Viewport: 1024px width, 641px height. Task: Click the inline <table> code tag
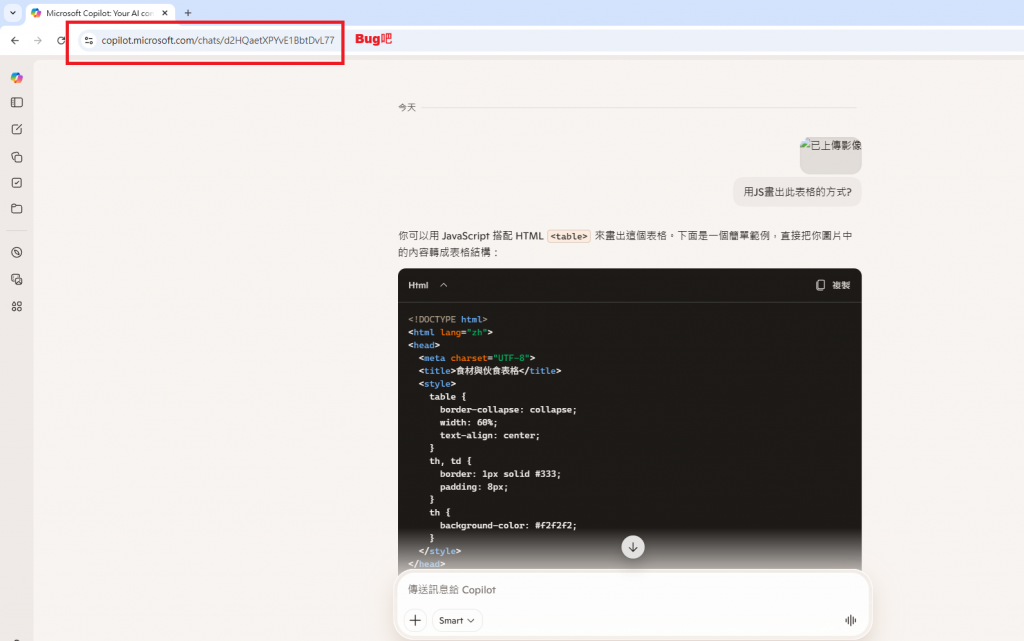[569, 236]
